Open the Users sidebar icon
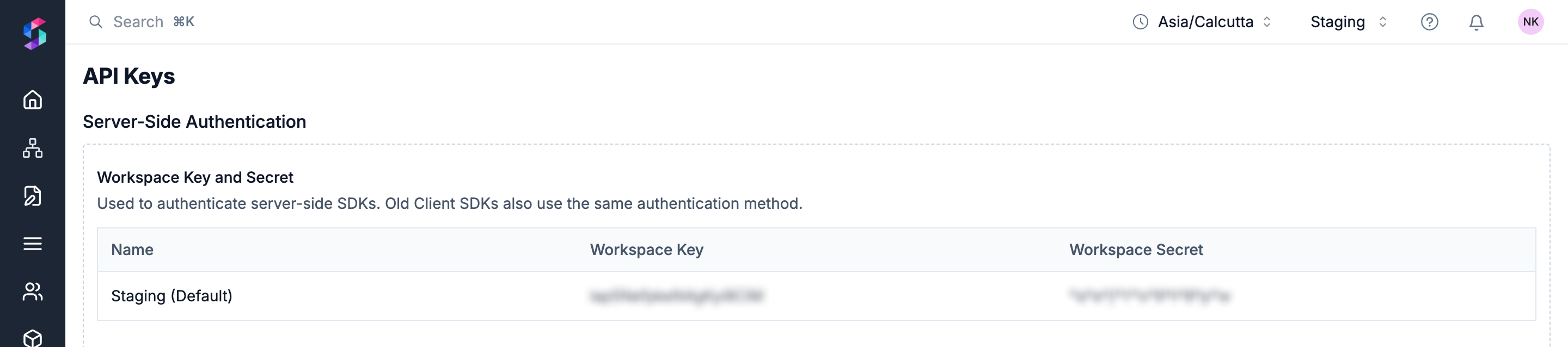1568x347 pixels. 32,292
